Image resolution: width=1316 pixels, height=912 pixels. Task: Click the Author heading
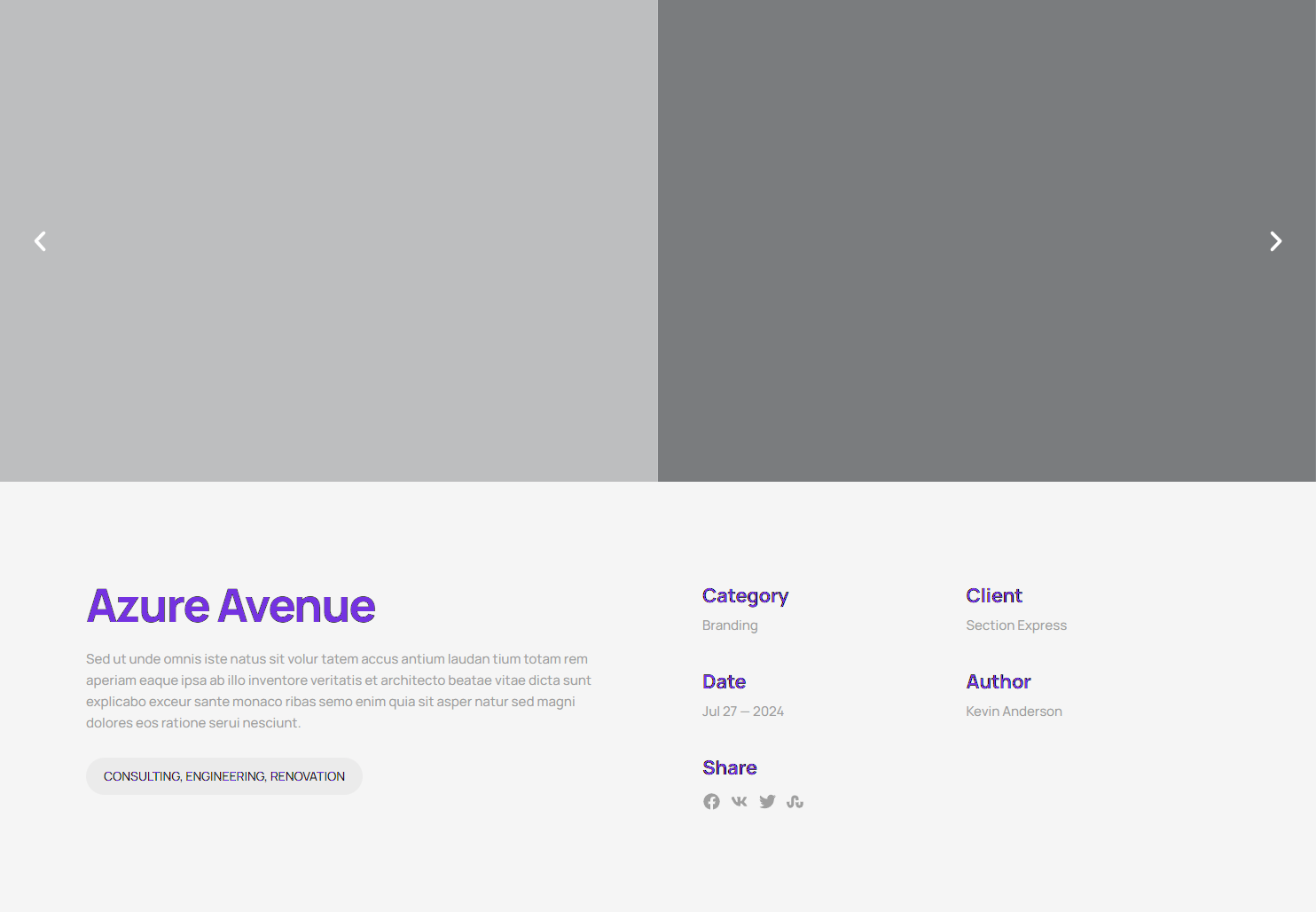(x=999, y=682)
